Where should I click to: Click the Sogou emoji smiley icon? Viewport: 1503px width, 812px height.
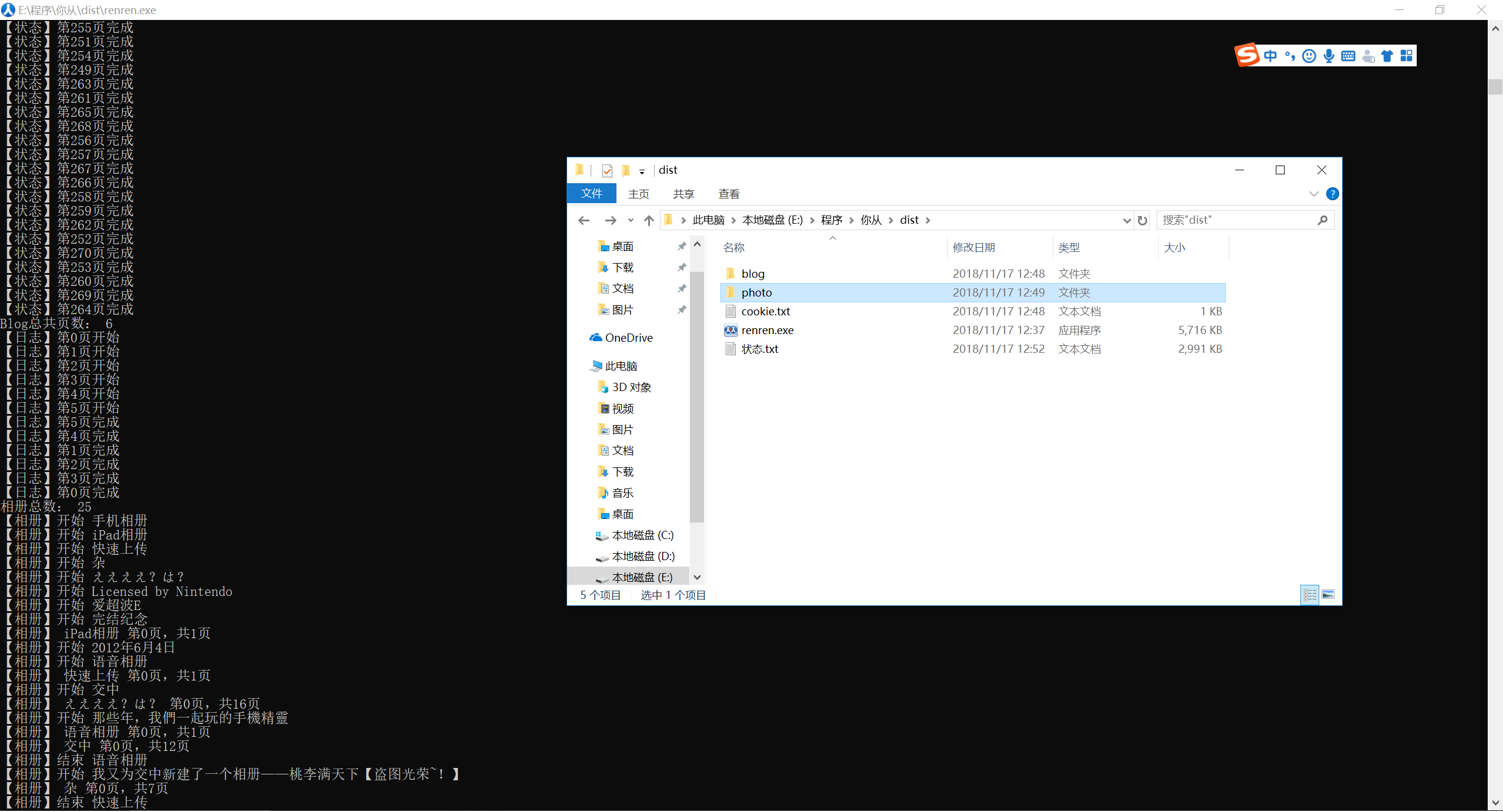pos(1309,56)
